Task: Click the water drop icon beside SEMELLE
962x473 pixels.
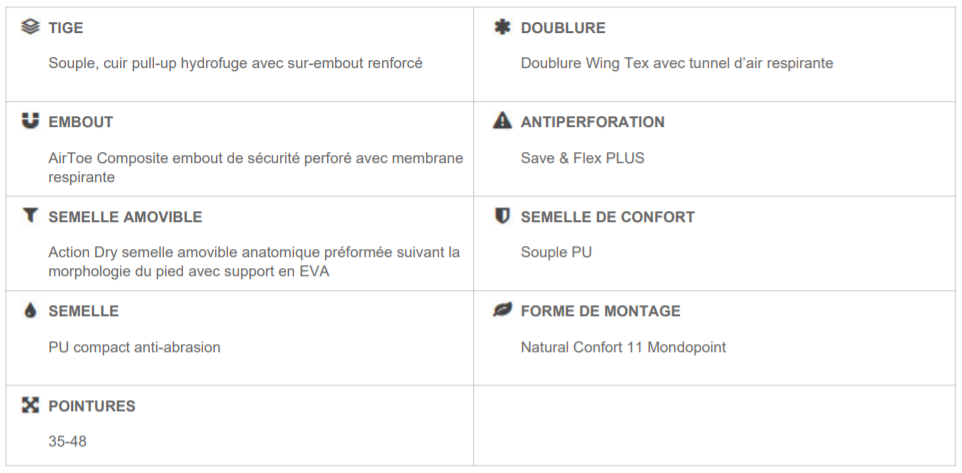Action: 30,310
